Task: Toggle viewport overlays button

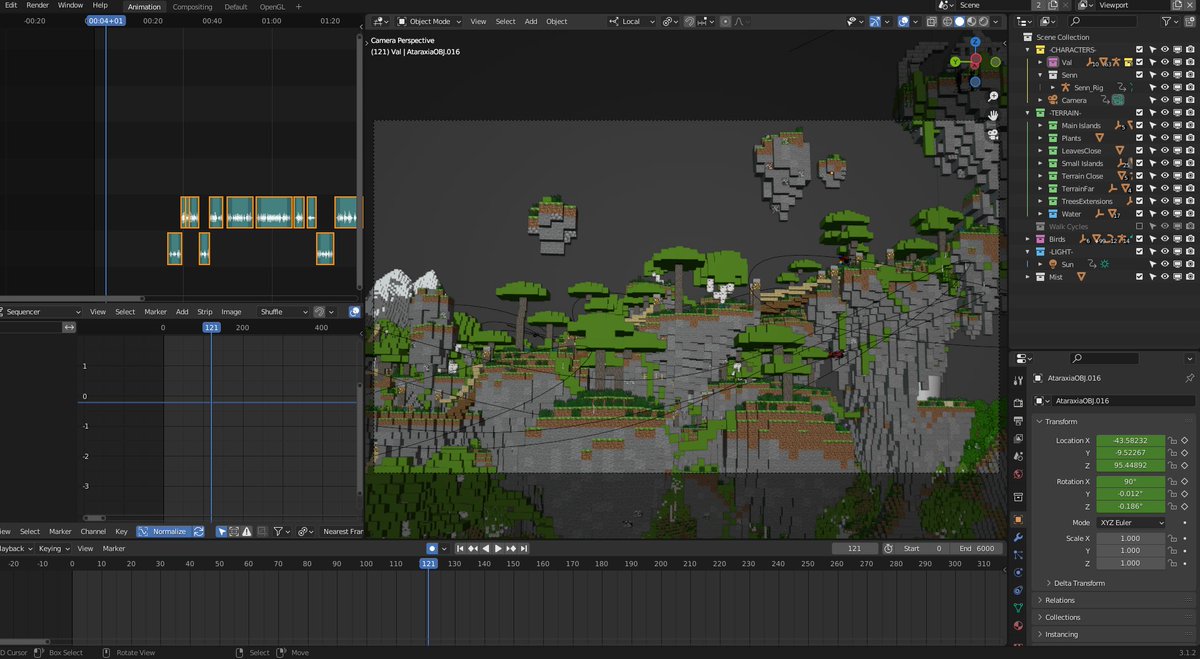Action: point(903,21)
